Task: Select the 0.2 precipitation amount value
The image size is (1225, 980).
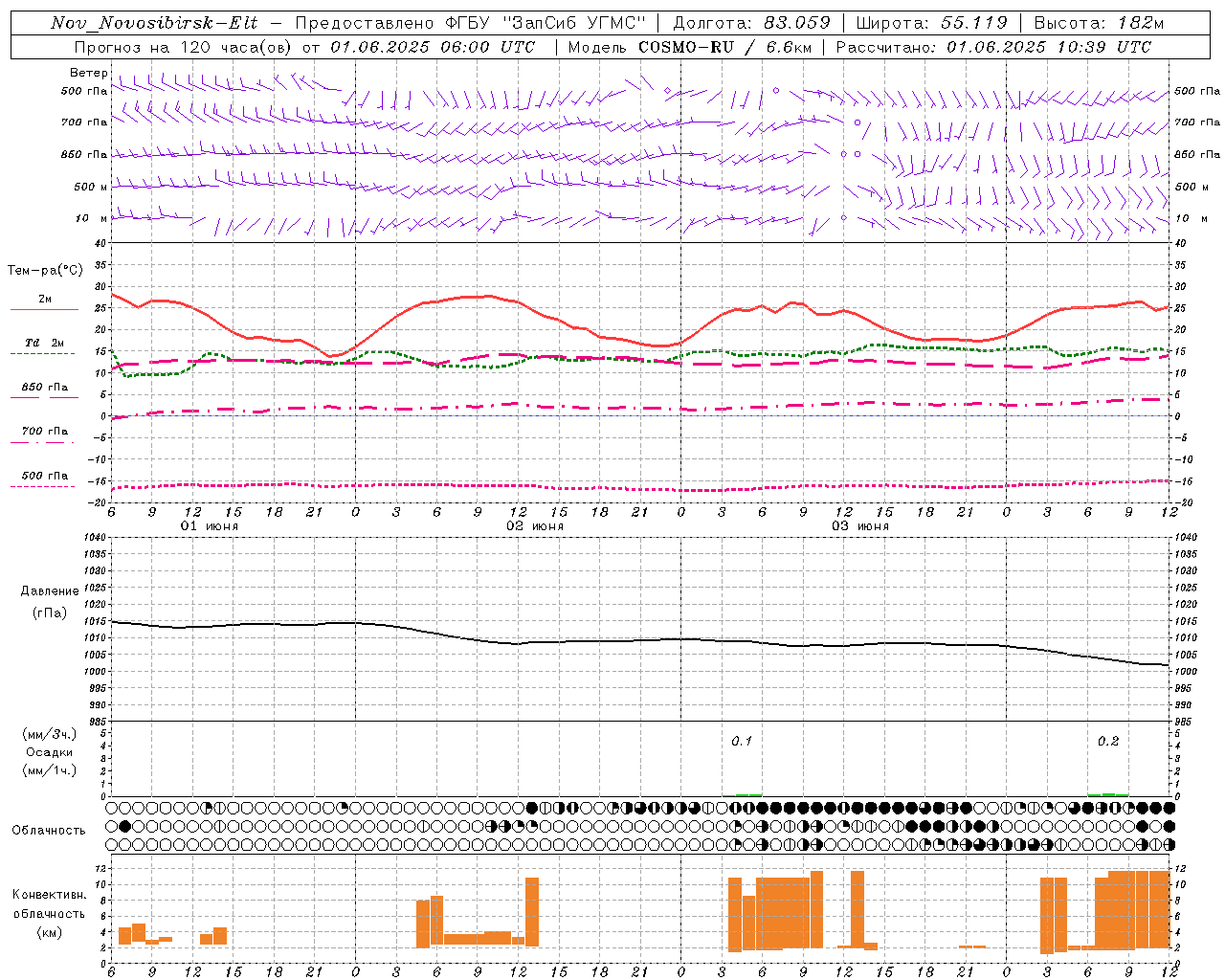Action: coord(1108,741)
